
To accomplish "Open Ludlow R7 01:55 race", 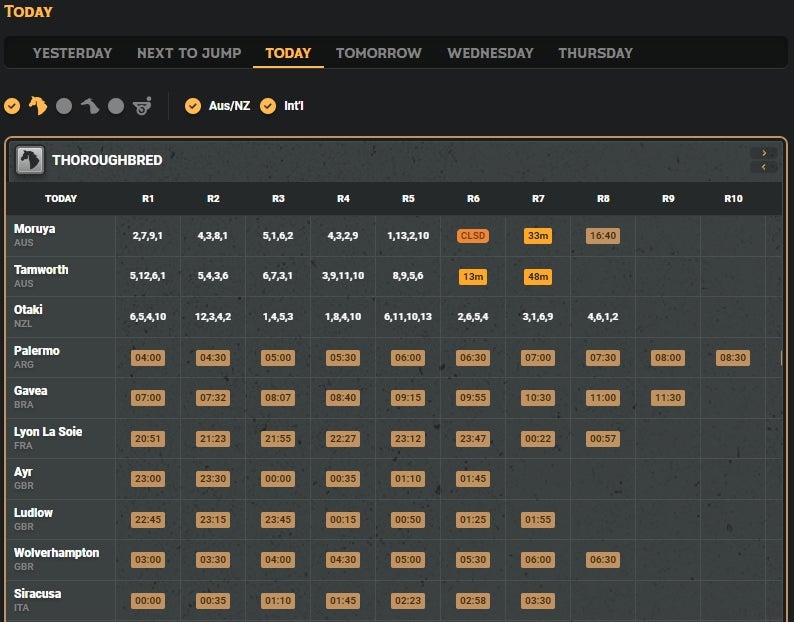I will click(538, 520).
